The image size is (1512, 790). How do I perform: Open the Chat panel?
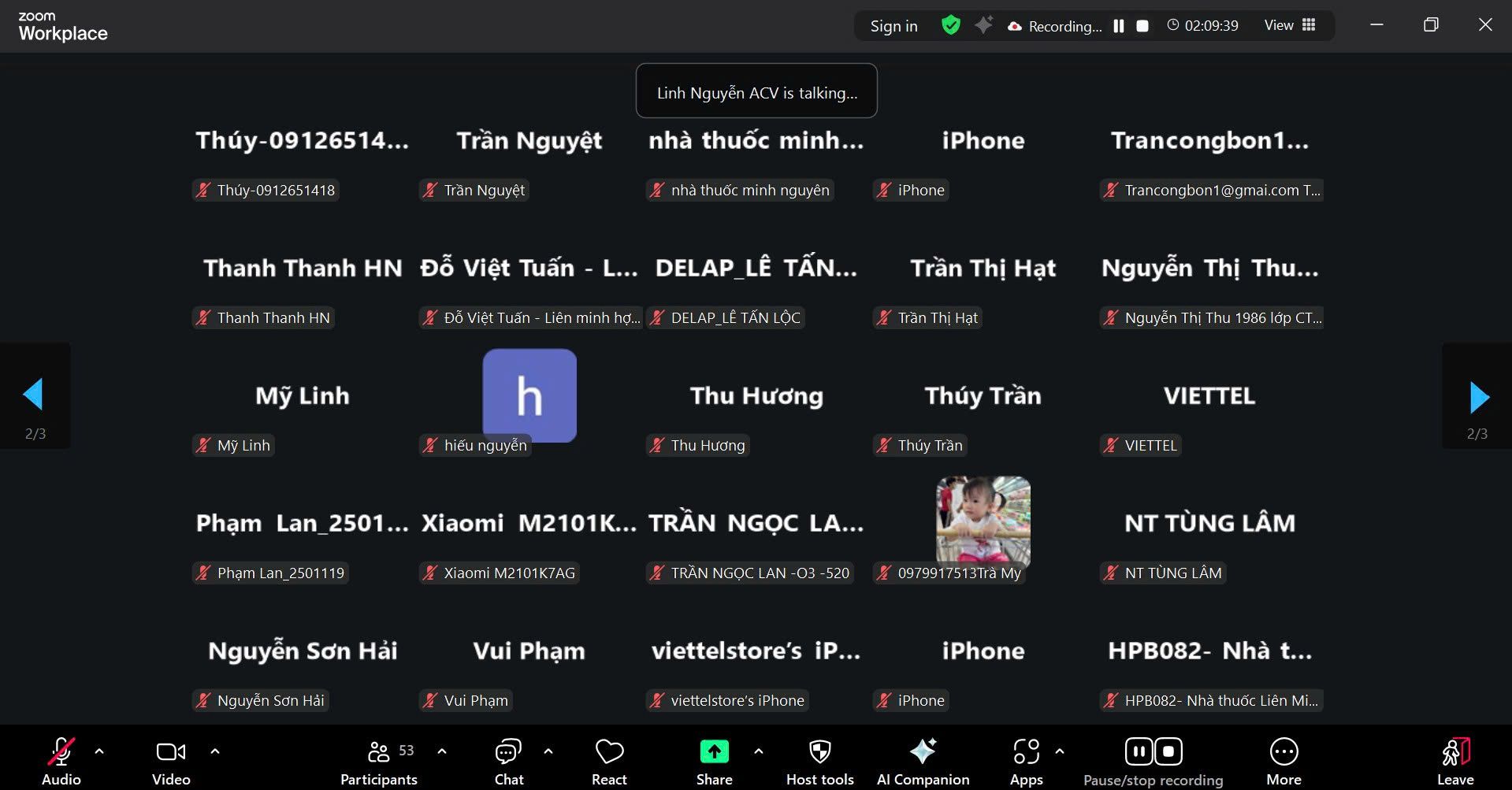(x=508, y=761)
